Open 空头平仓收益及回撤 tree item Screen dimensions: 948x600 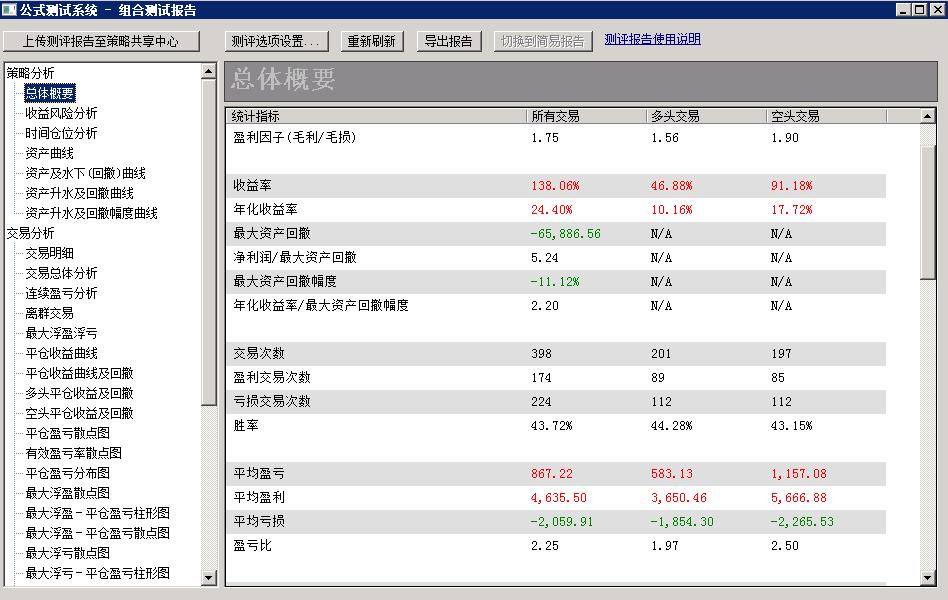pos(79,412)
